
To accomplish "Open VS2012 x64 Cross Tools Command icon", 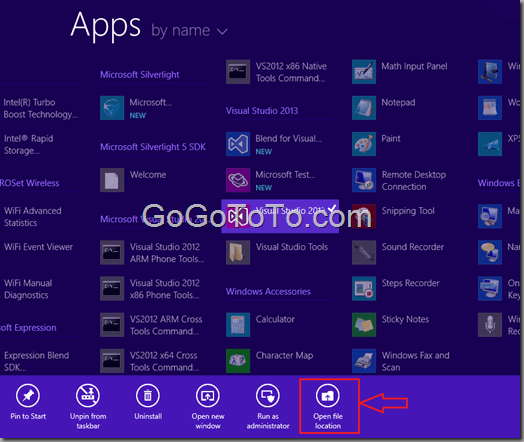I will point(112,361).
